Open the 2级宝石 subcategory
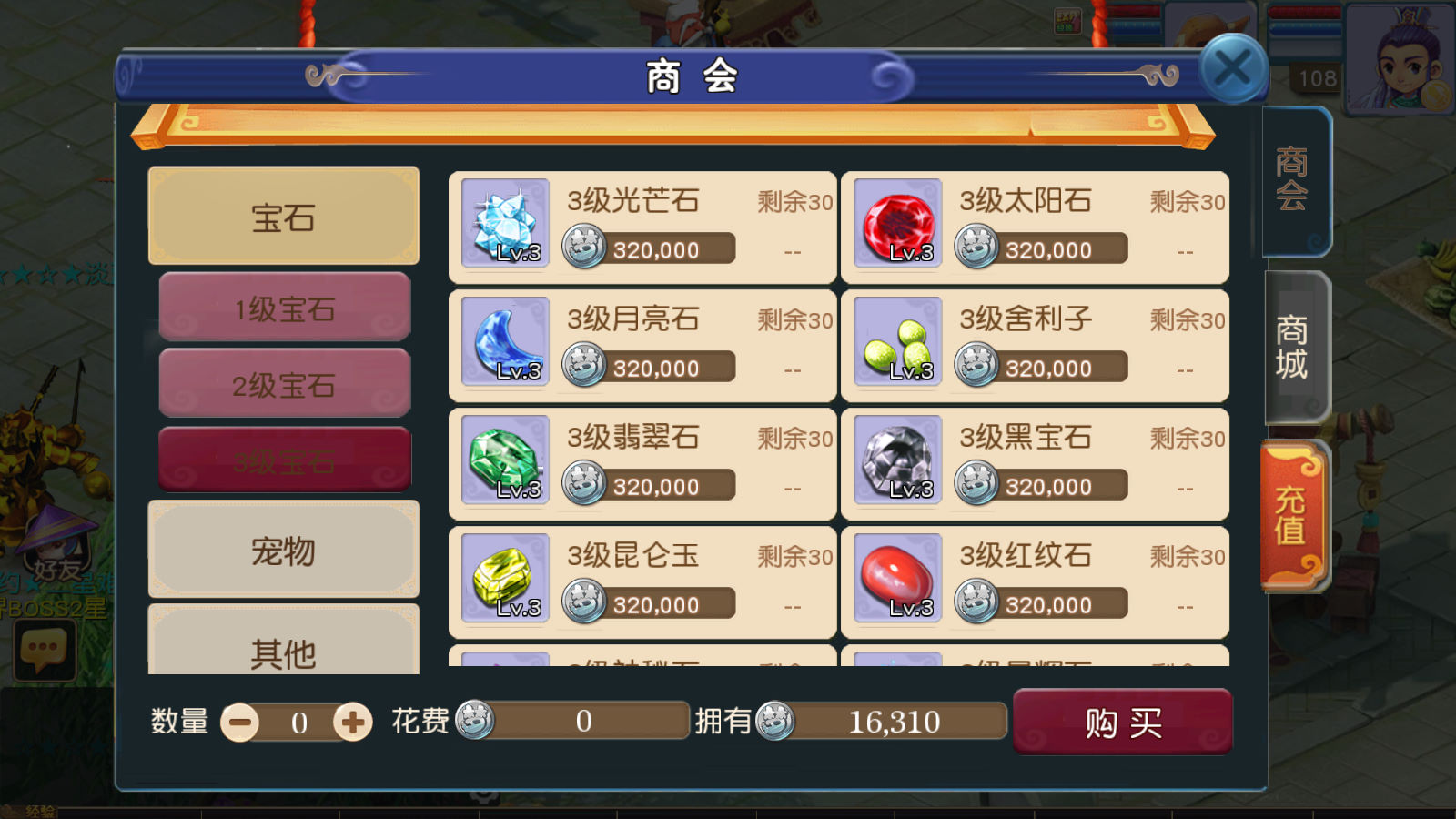Viewport: 1456px width, 819px height. [285, 384]
